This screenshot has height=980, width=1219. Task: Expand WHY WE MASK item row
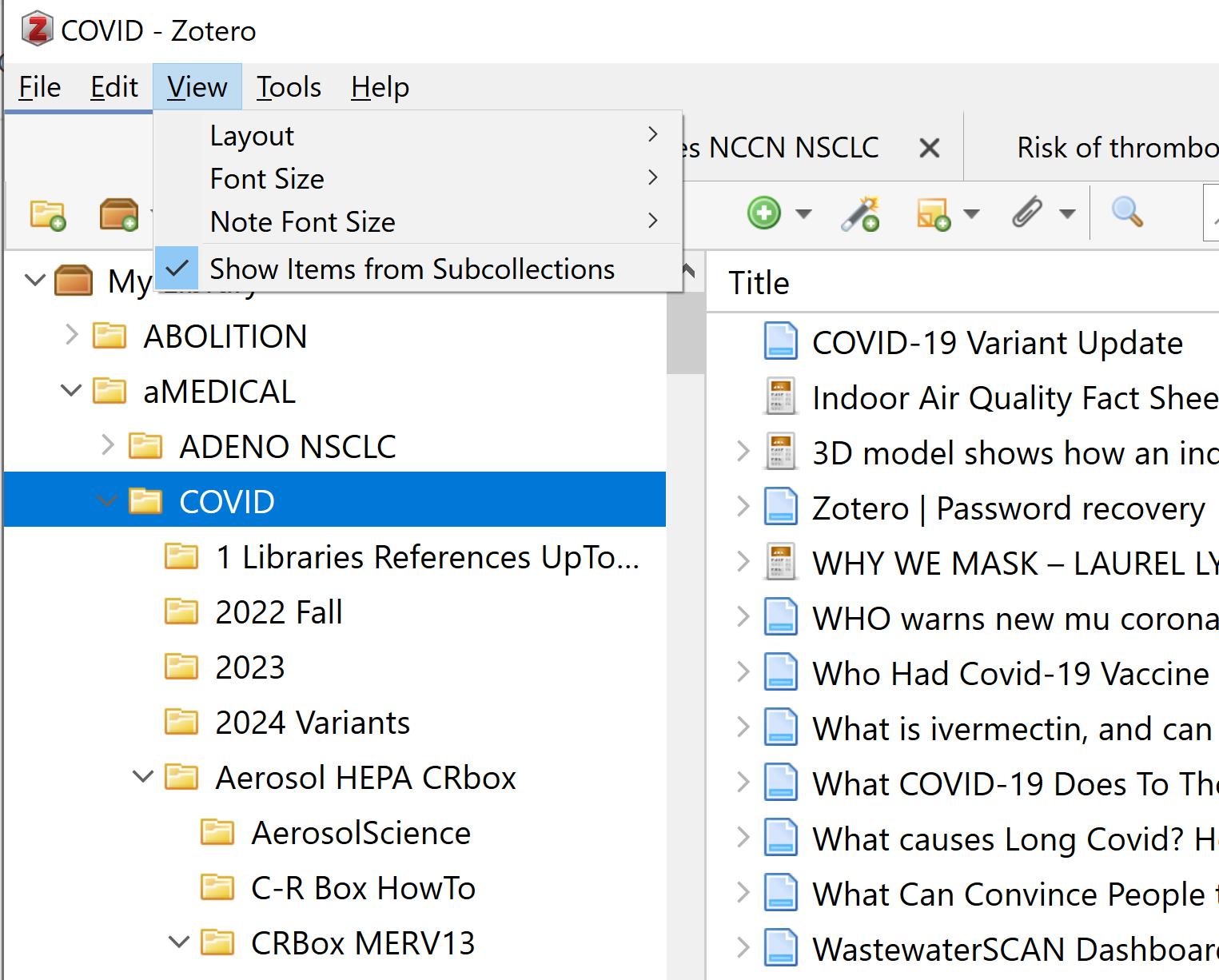point(743,562)
